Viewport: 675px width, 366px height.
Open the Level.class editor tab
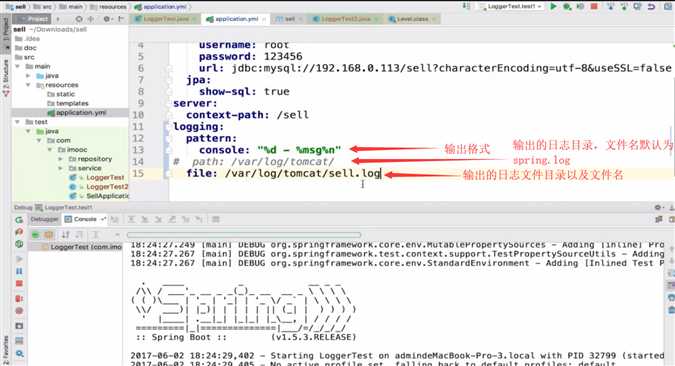coord(412,19)
